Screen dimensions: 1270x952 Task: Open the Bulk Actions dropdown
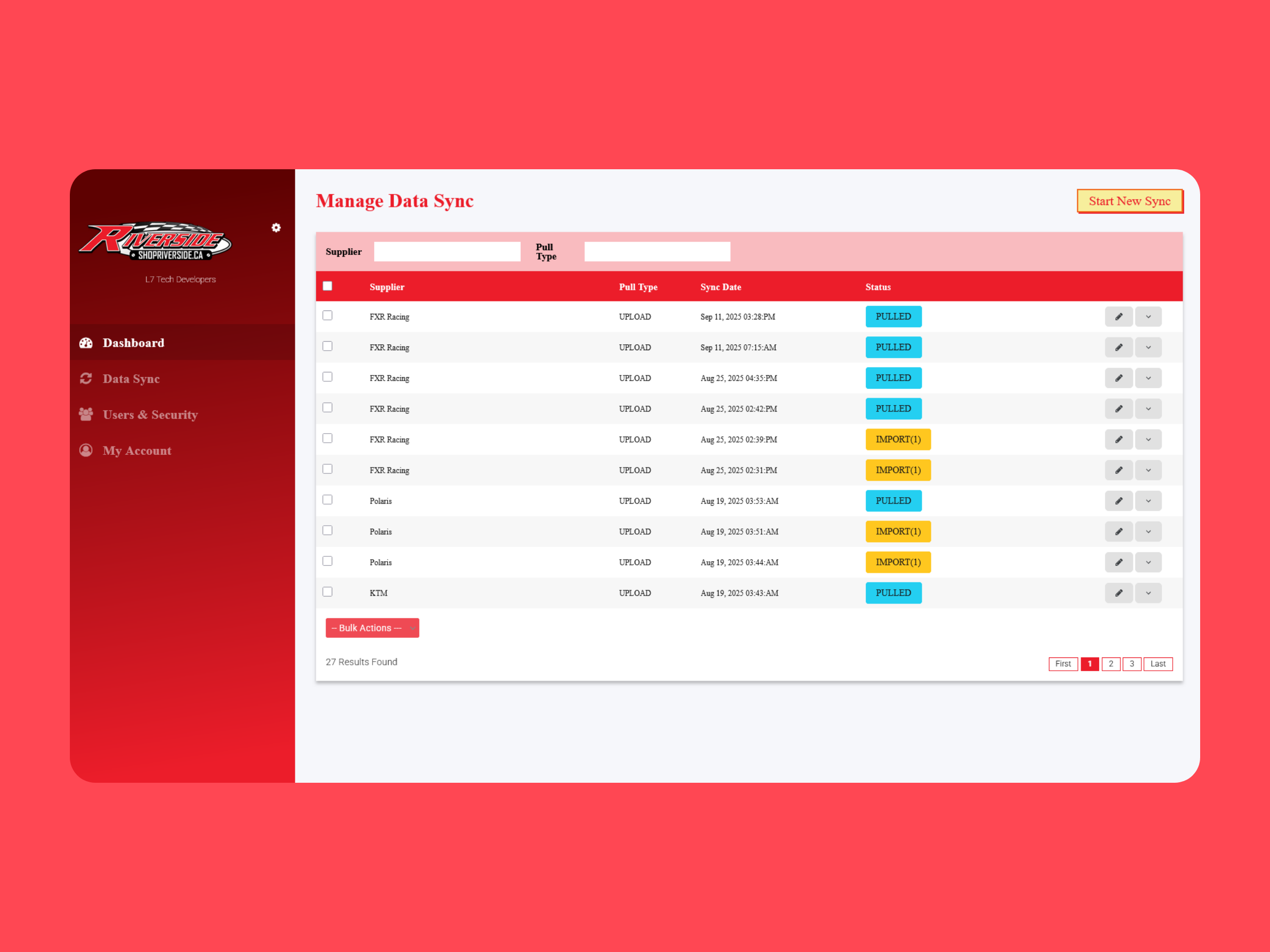pyautogui.click(x=372, y=628)
